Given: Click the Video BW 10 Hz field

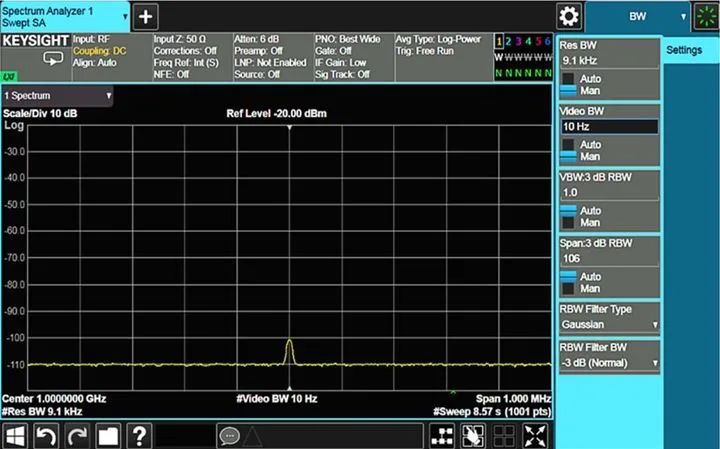Looking at the screenshot, I should point(608,127).
